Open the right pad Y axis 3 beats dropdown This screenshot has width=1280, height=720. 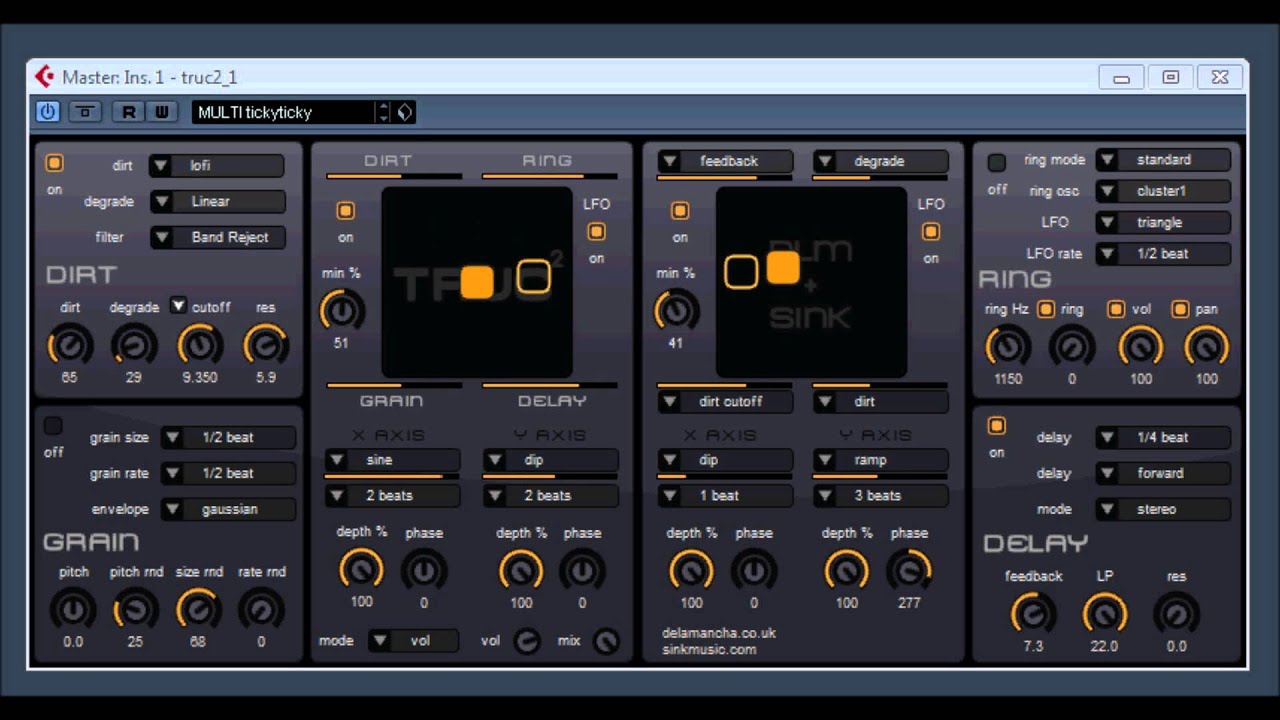[x=880, y=496]
